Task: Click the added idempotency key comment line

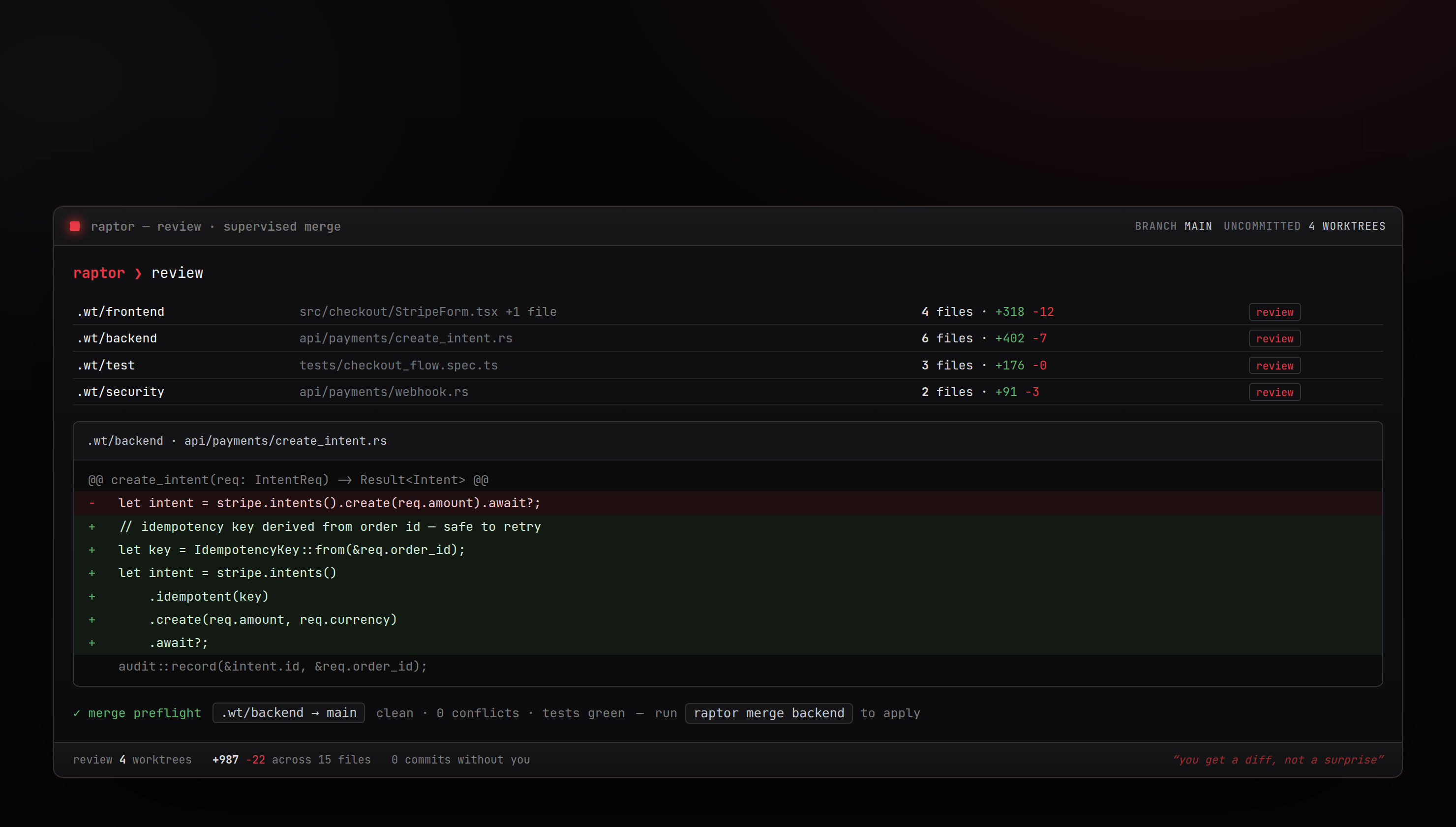Action: coord(728,526)
